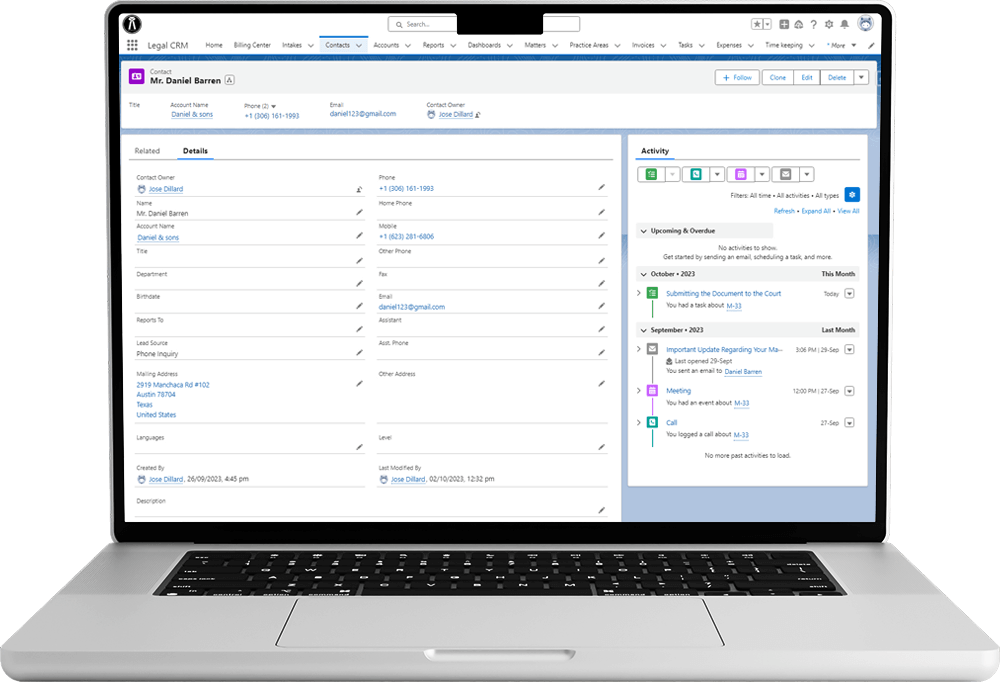Image resolution: width=1000 pixels, height=682 pixels.
Task: Switch to the Related tab
Action: click(x=147, y=151)
